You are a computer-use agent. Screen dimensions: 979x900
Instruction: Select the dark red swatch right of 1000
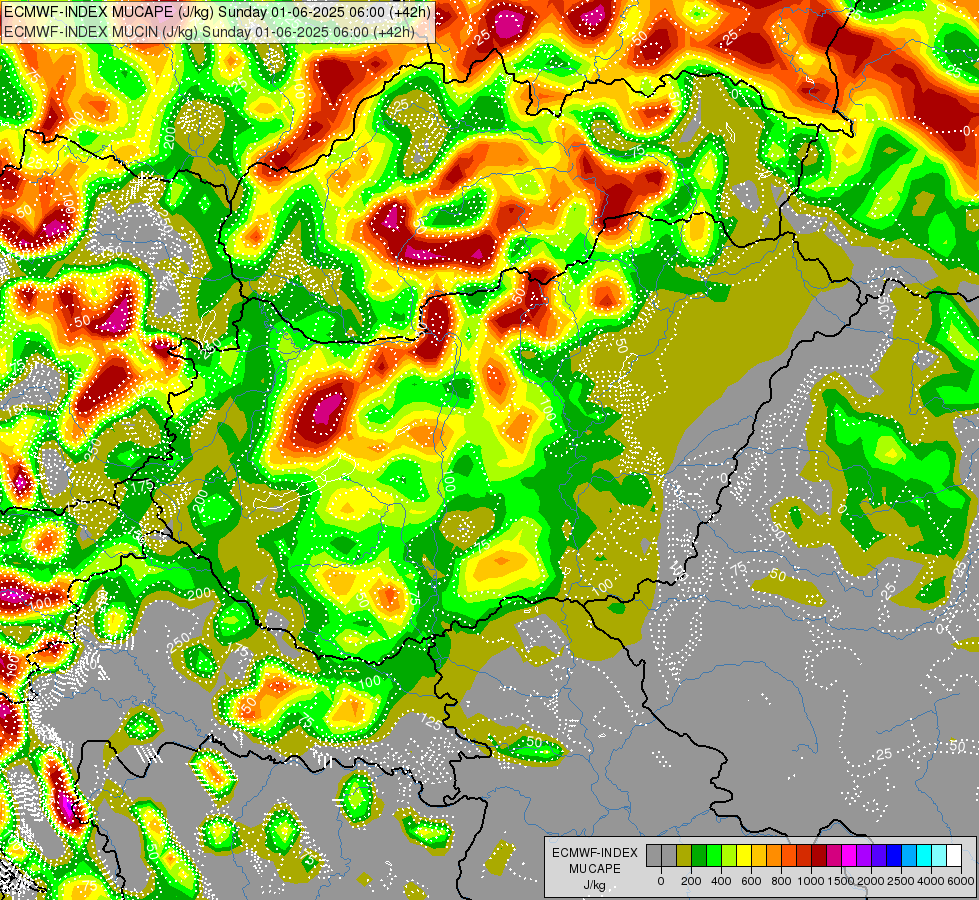[819, 856]
